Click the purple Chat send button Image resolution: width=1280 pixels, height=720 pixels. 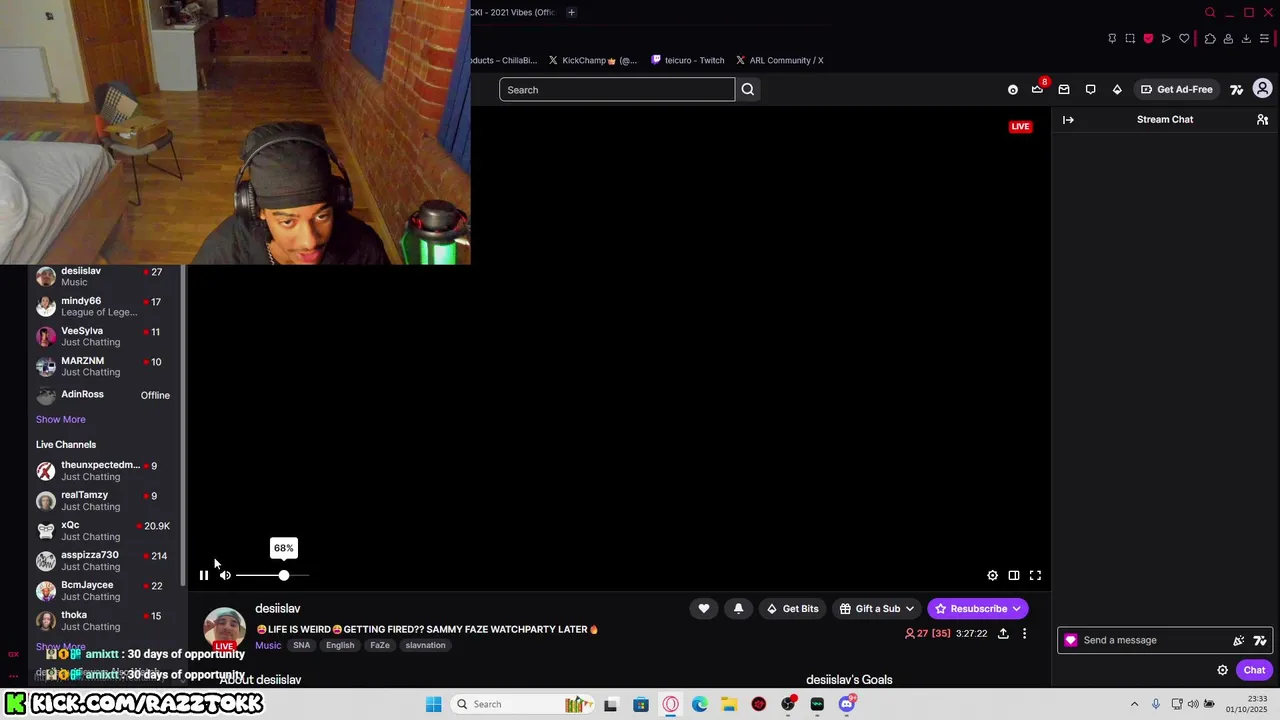[1254, 670]
